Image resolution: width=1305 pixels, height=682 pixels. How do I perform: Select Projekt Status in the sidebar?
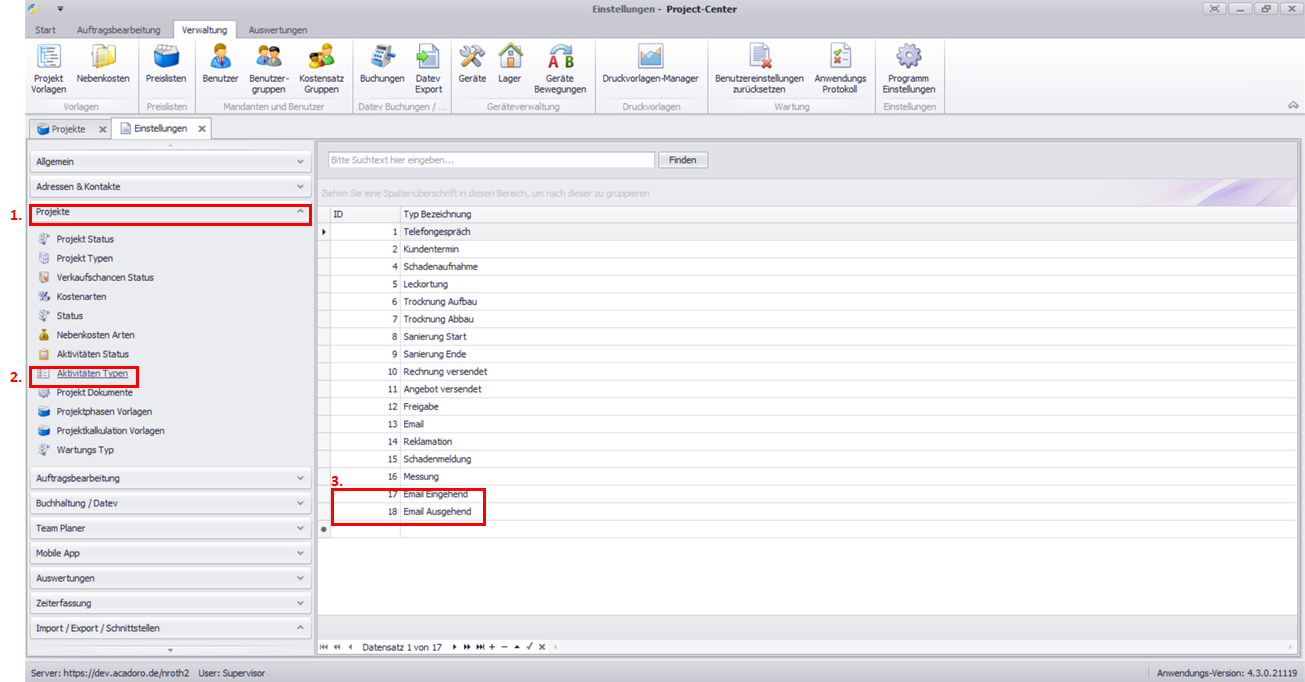tap(85, 239)
